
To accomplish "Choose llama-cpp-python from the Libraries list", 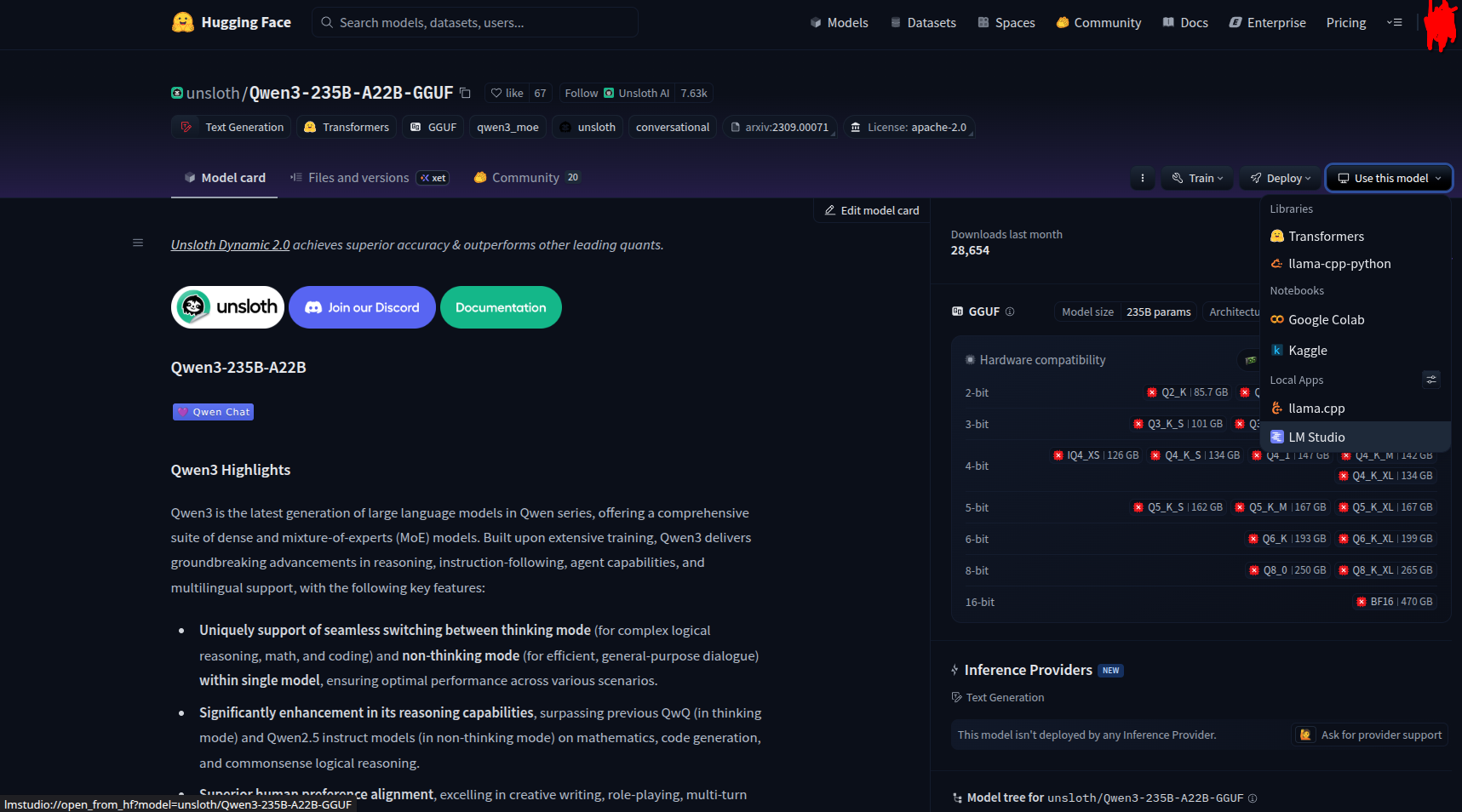I will tap(1356, 264).
